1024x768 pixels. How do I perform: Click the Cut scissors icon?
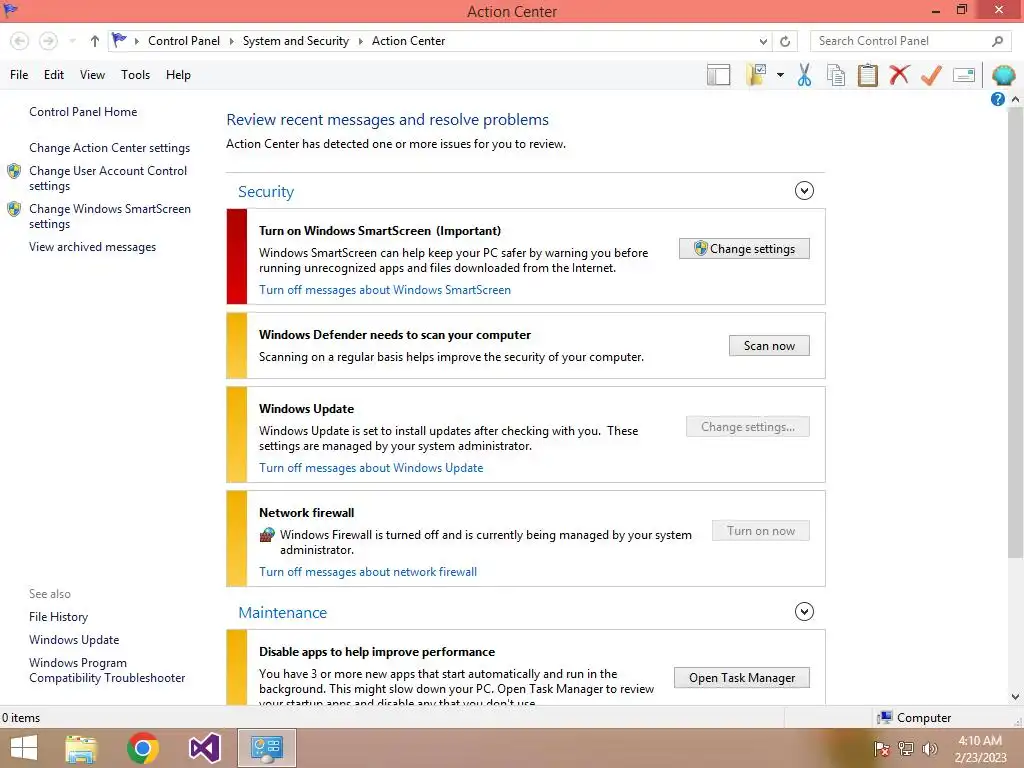(x=804, y=75)
